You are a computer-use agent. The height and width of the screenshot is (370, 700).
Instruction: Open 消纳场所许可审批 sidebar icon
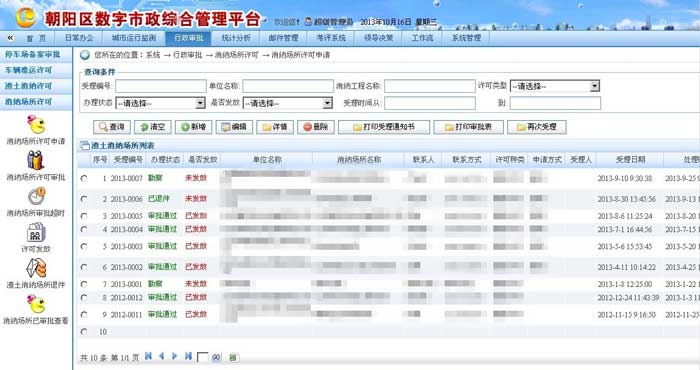coord(36,160)
